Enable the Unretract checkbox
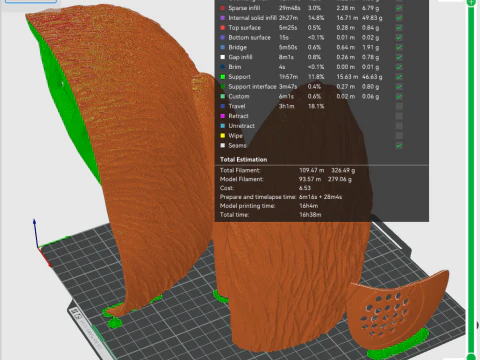This screenshot has width=480, height=360. (399, 126)
